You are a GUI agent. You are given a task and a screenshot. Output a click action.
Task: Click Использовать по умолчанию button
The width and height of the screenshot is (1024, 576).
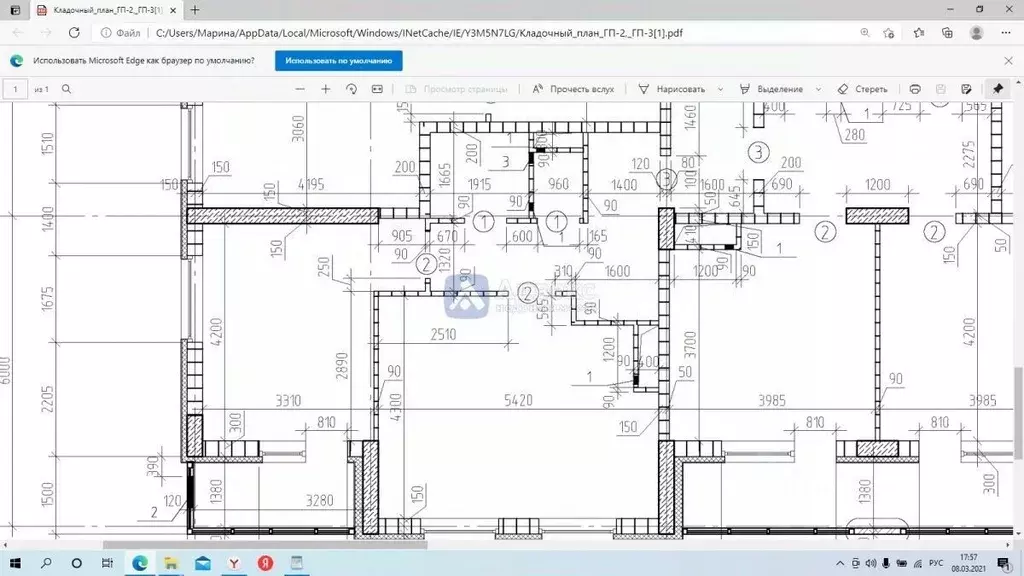pyautogui.click(x=338, y=61)
